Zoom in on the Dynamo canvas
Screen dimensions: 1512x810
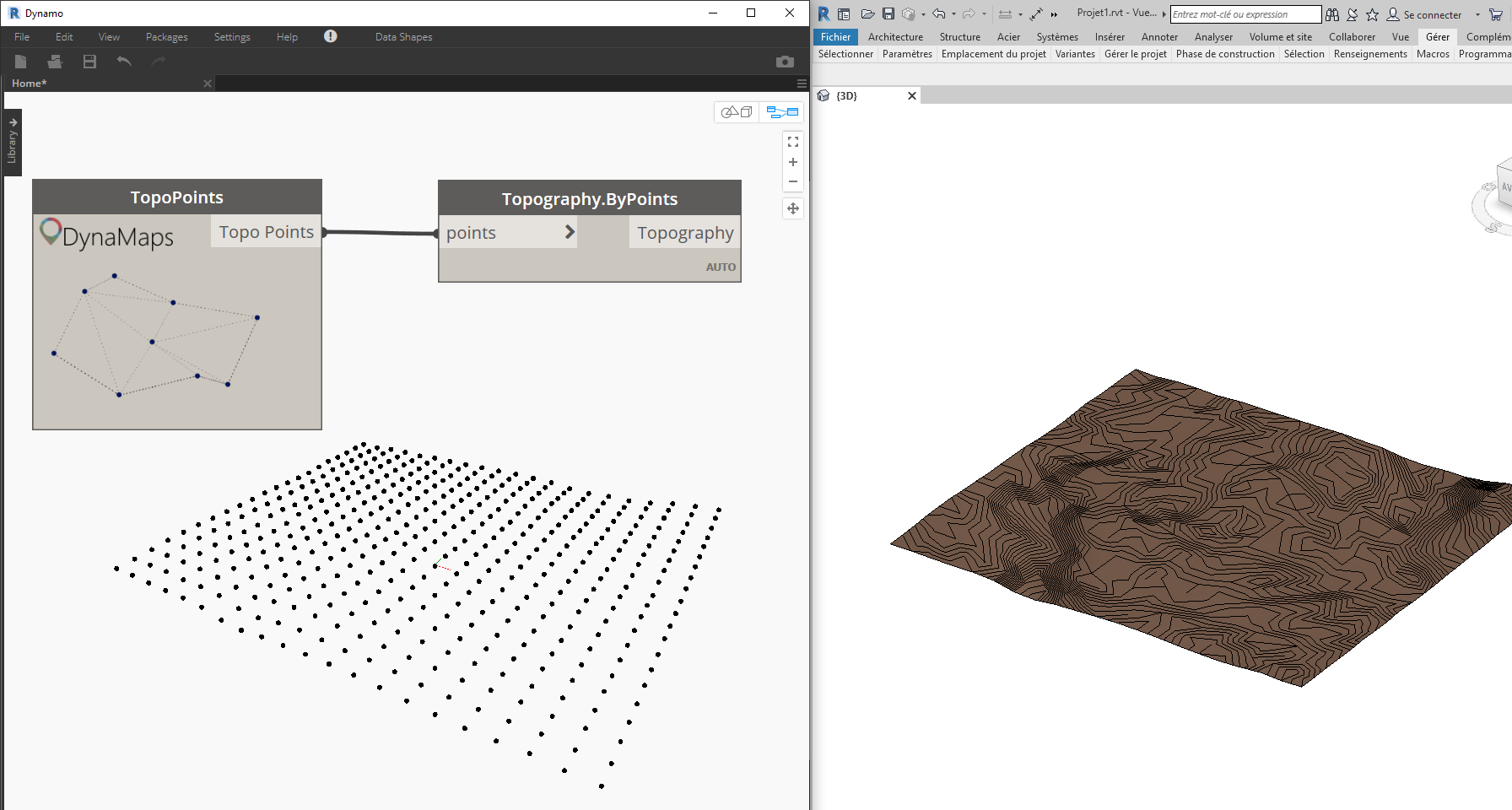(x=793, y=162)
